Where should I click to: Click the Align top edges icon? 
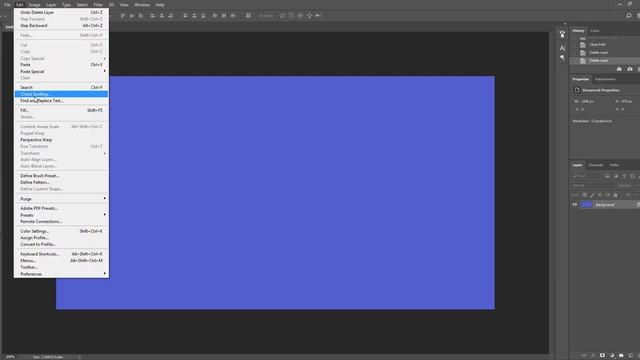click(x=123, y=16)
